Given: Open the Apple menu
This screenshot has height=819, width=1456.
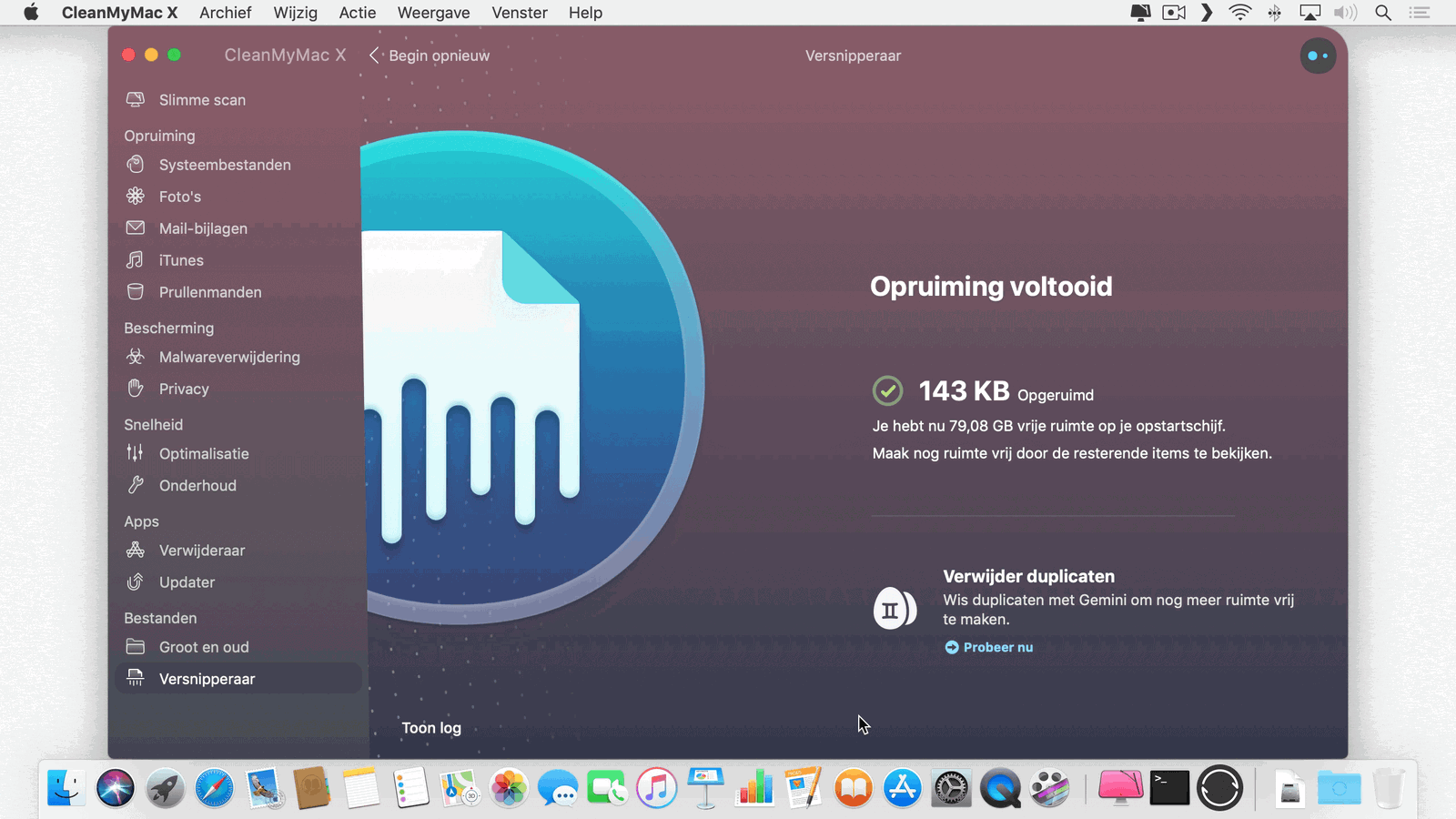Looking at the screenshot, I should pyautogui.click(x=31, y=13).
